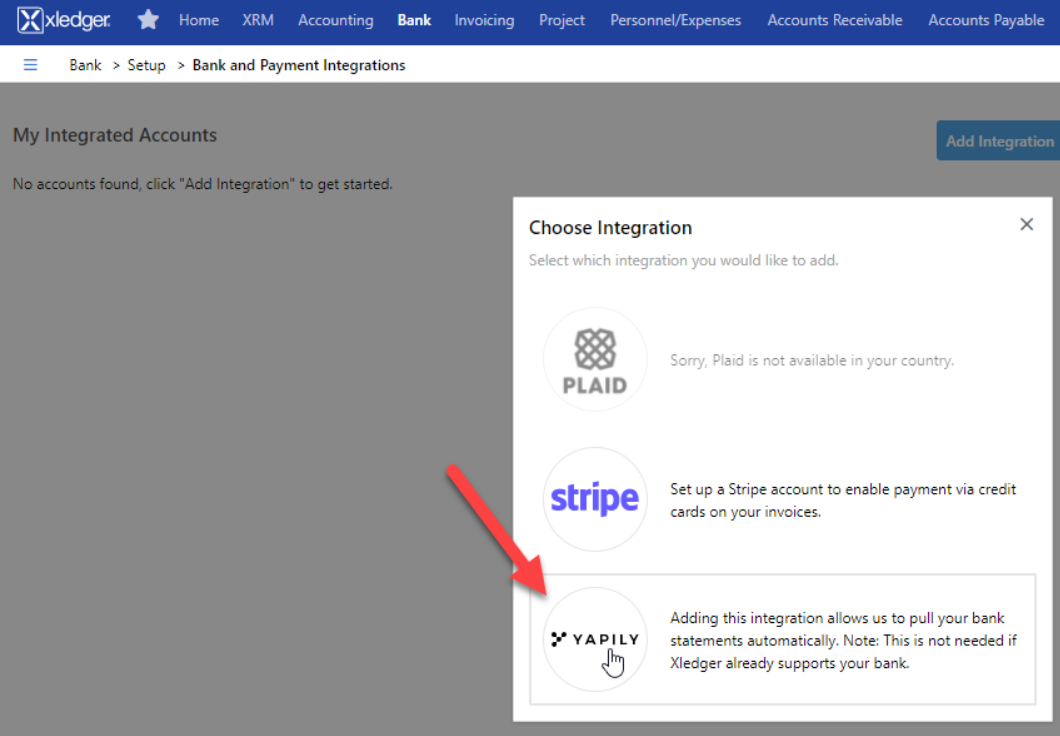Open the Accounts Receivable menu
The image size is (1060, 736).
coord(834,20)
